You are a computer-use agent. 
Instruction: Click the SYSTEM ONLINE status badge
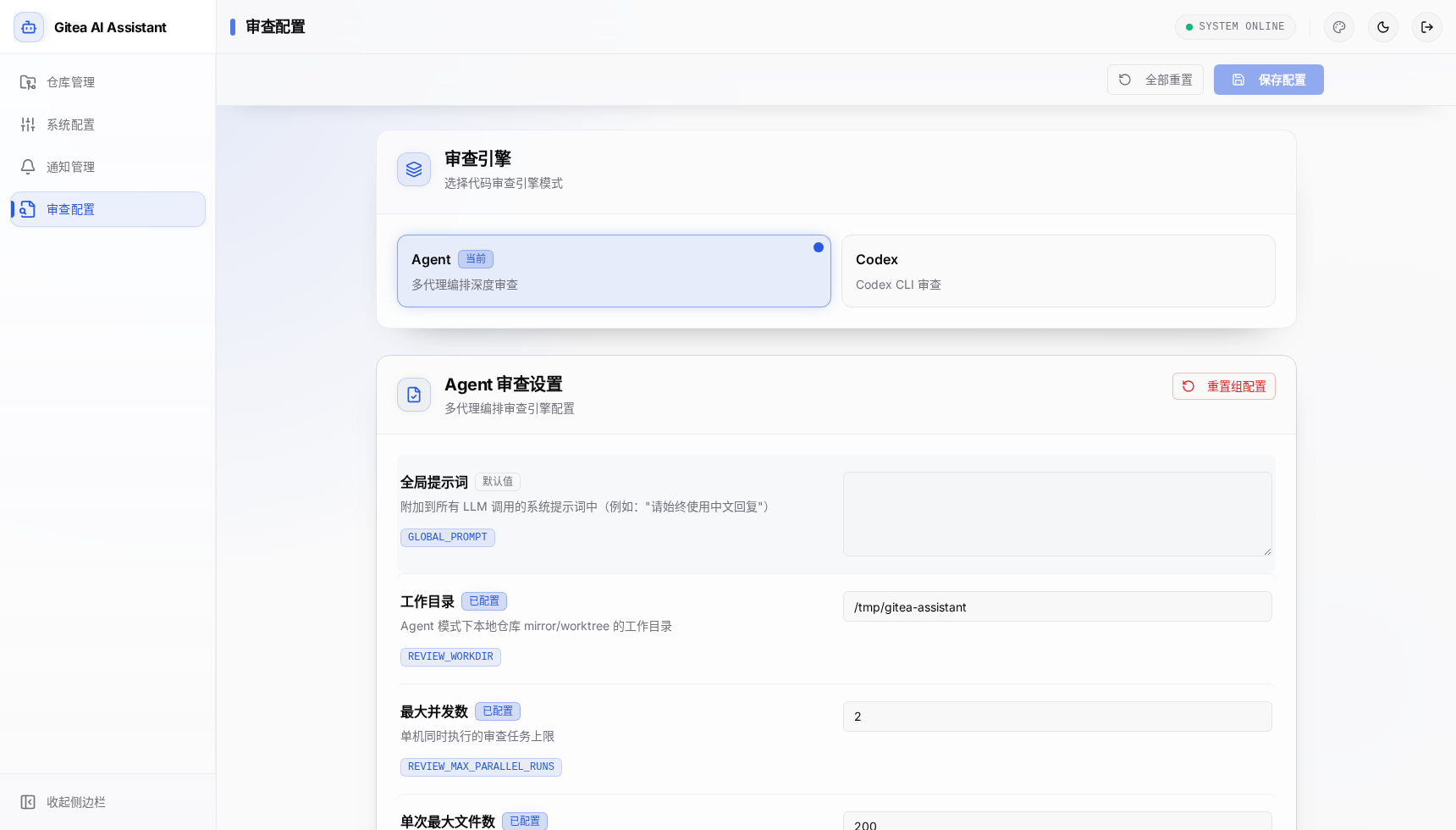click(x=1235, y=27)
